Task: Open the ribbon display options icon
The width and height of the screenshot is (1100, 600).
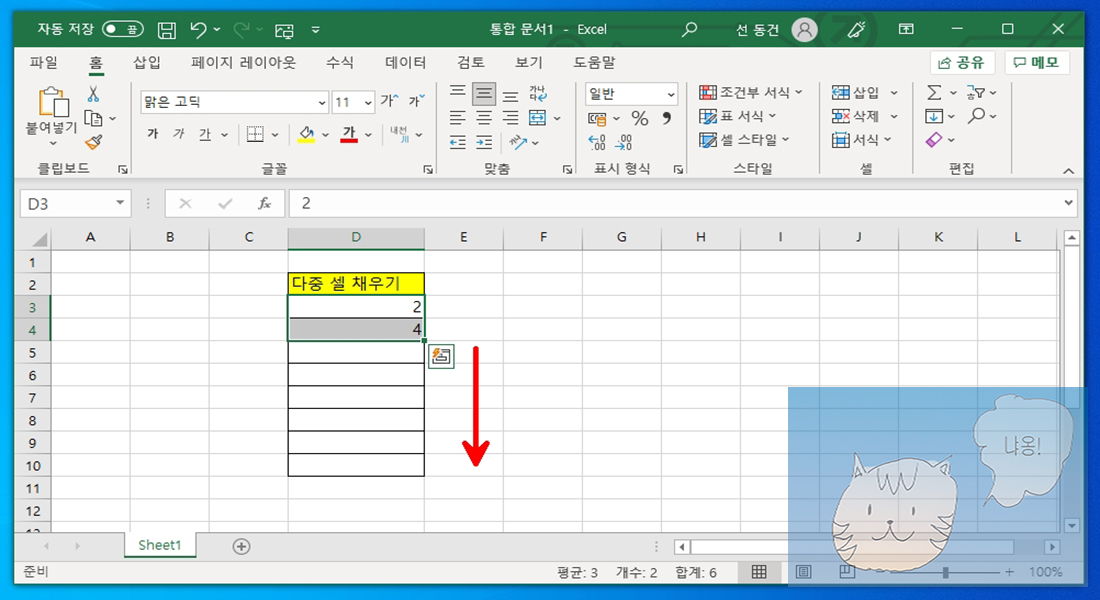Action: [906, 29]
